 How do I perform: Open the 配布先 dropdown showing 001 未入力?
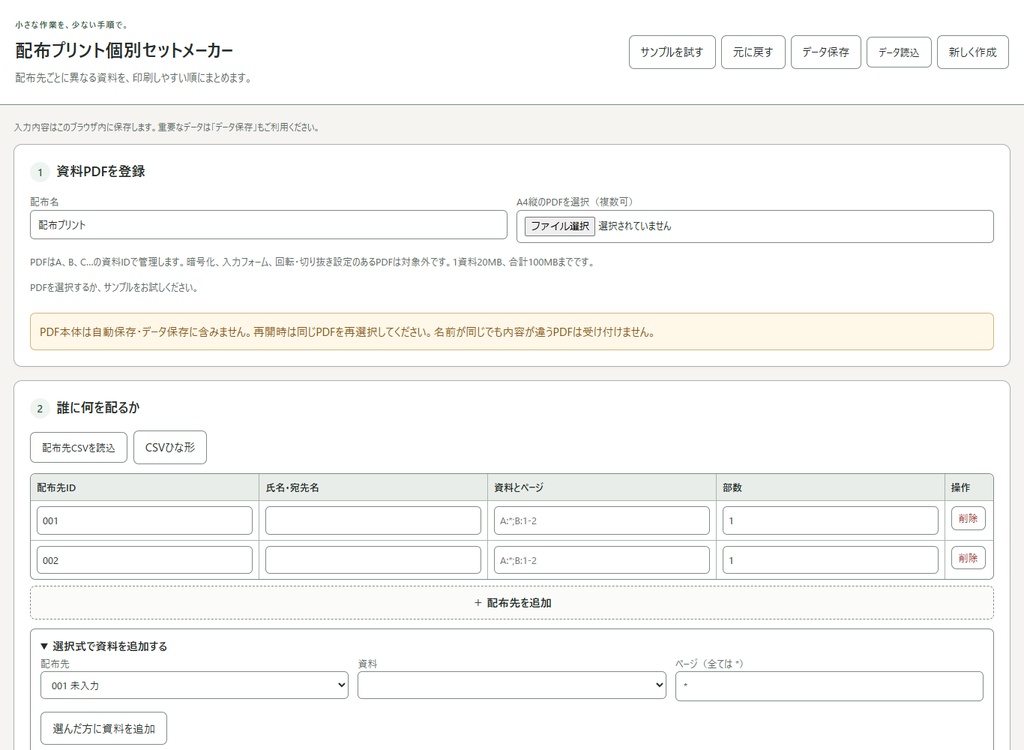(x=194, y=685)
